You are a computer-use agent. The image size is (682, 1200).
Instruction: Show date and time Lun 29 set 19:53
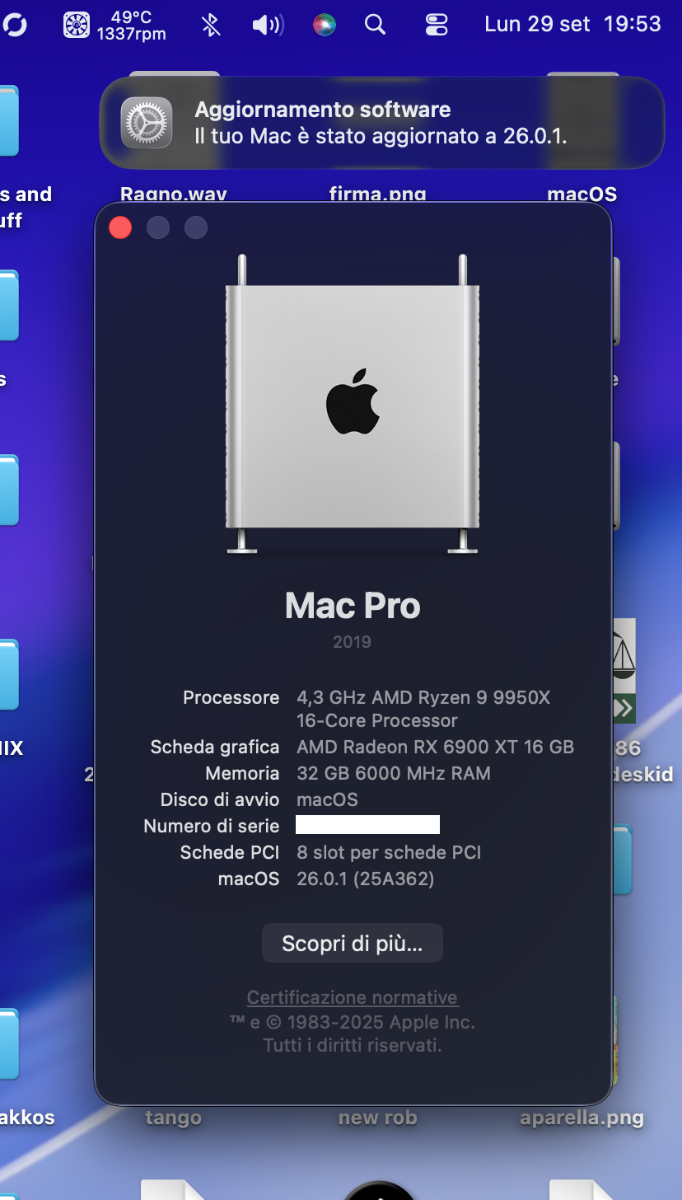click(573, 24)
